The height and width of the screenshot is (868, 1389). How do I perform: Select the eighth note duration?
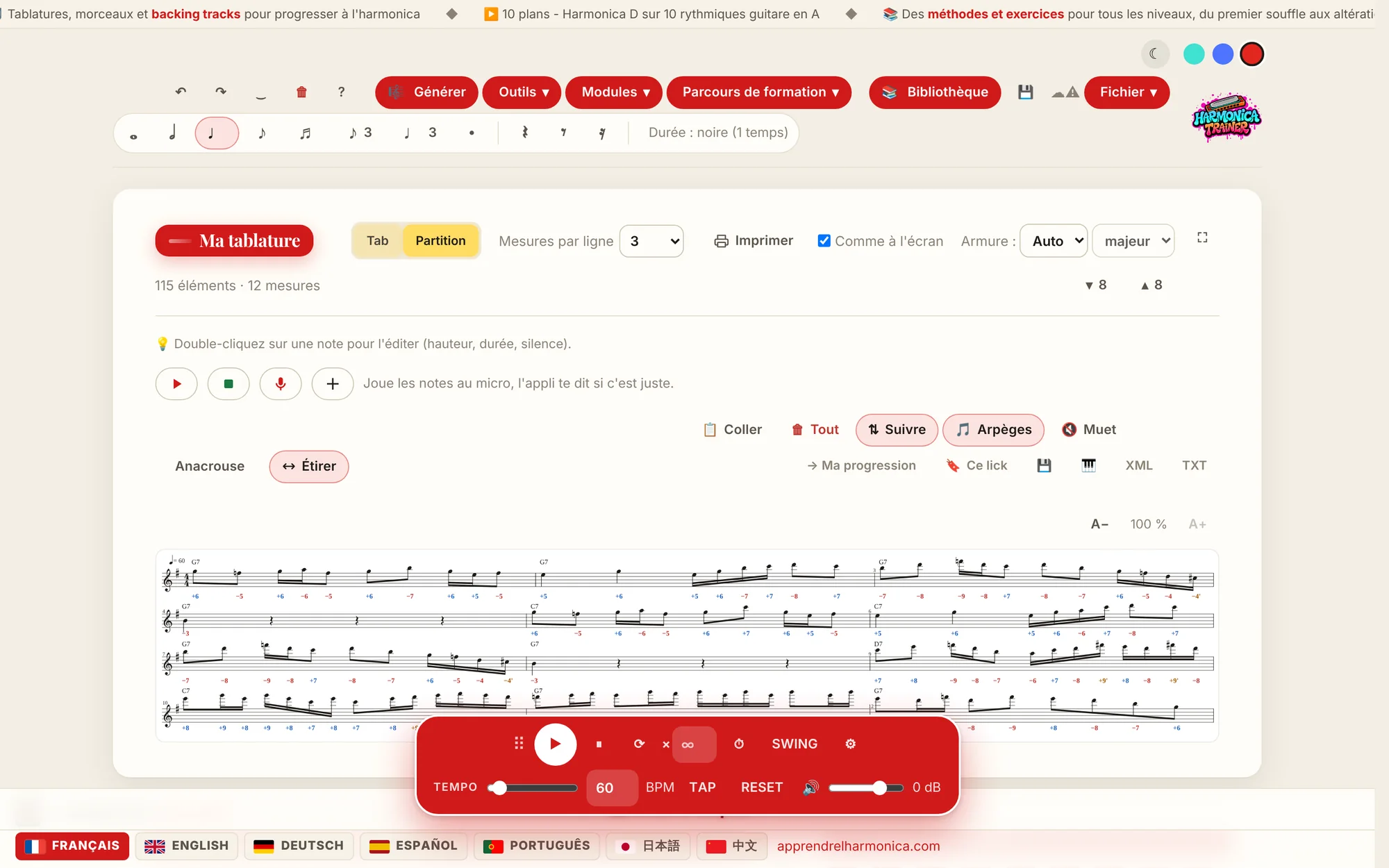click(x=262, y=133)
